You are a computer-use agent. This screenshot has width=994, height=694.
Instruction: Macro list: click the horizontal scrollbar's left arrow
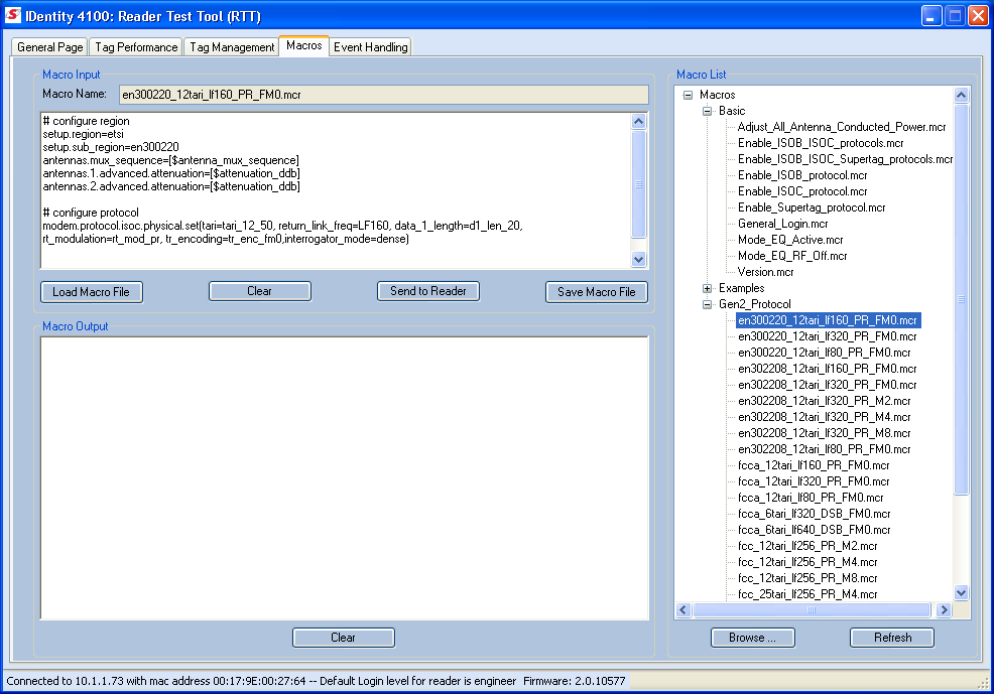coord(683,610)
